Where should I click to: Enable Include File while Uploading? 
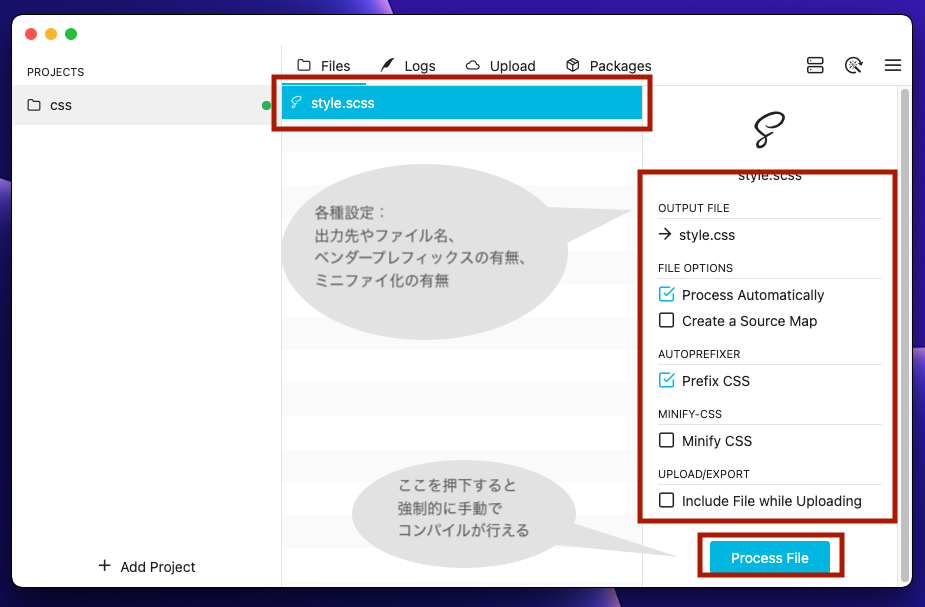pos(666,500)
